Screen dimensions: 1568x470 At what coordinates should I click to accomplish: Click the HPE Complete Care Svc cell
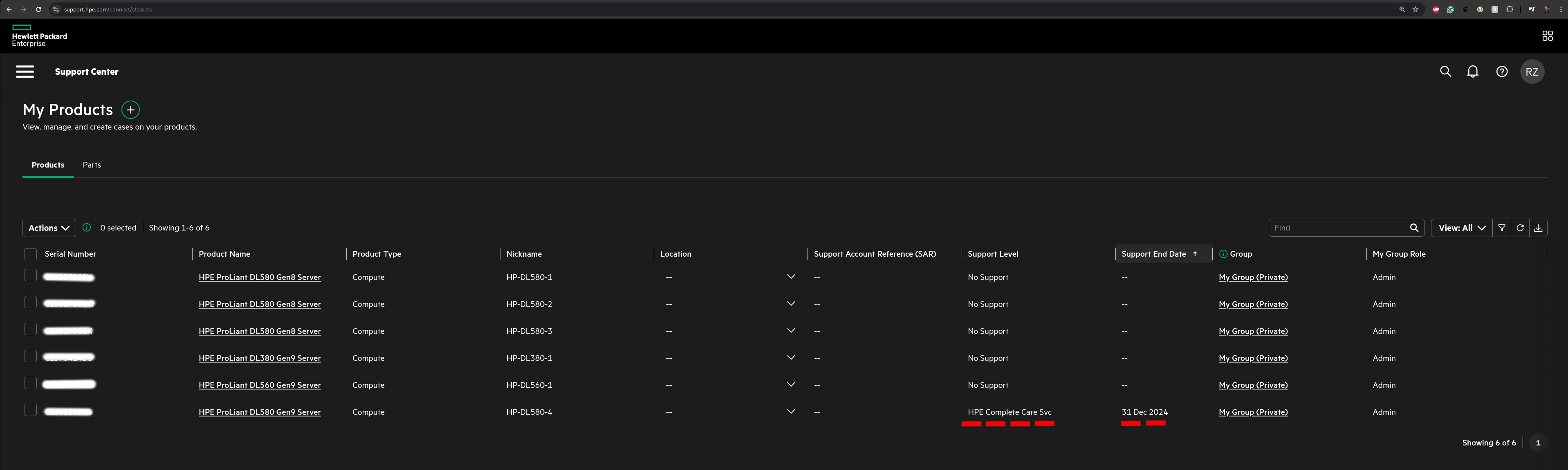tap(1009, 412)
